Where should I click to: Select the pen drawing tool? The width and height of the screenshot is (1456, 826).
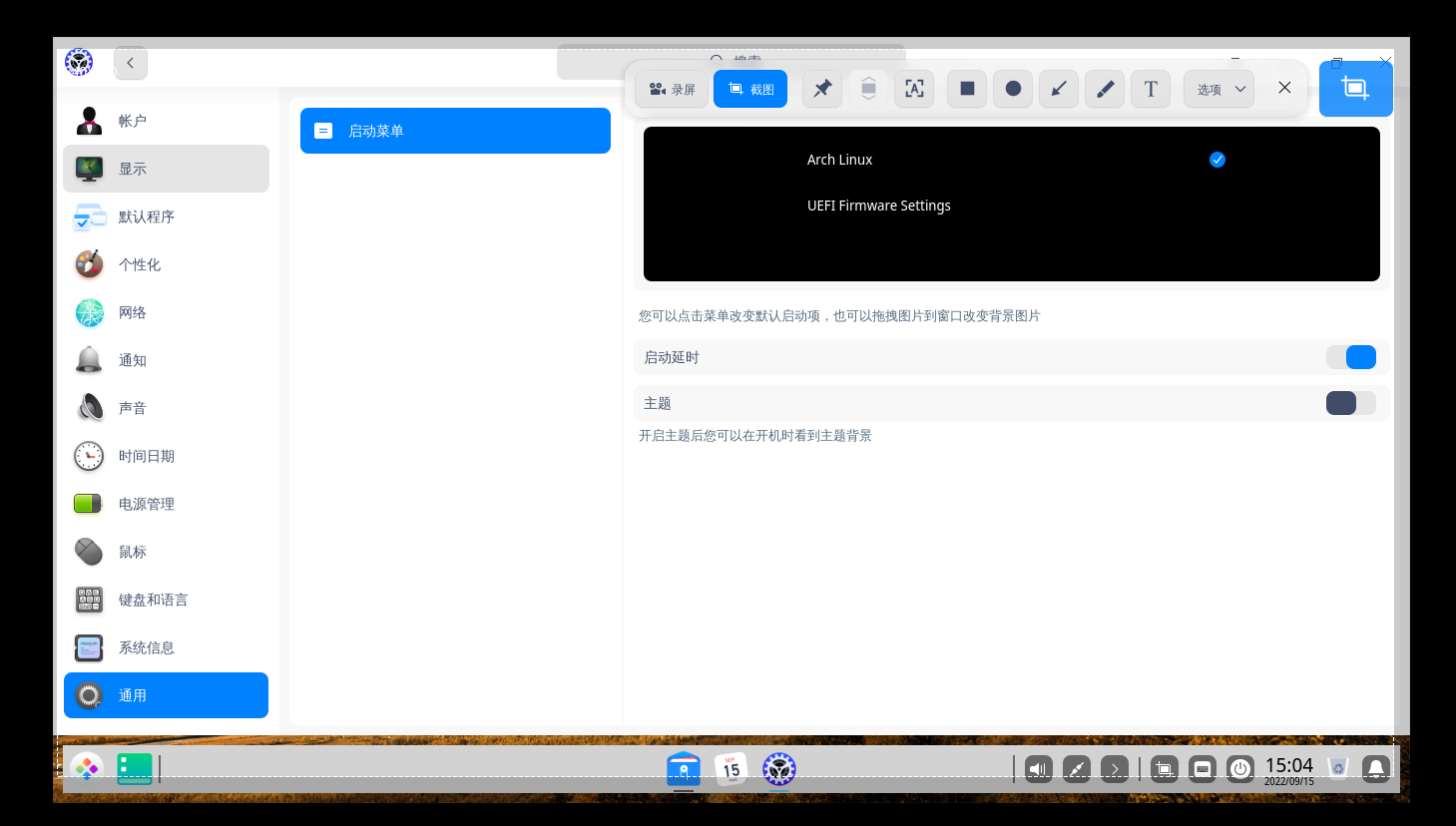coord(1105,89)
